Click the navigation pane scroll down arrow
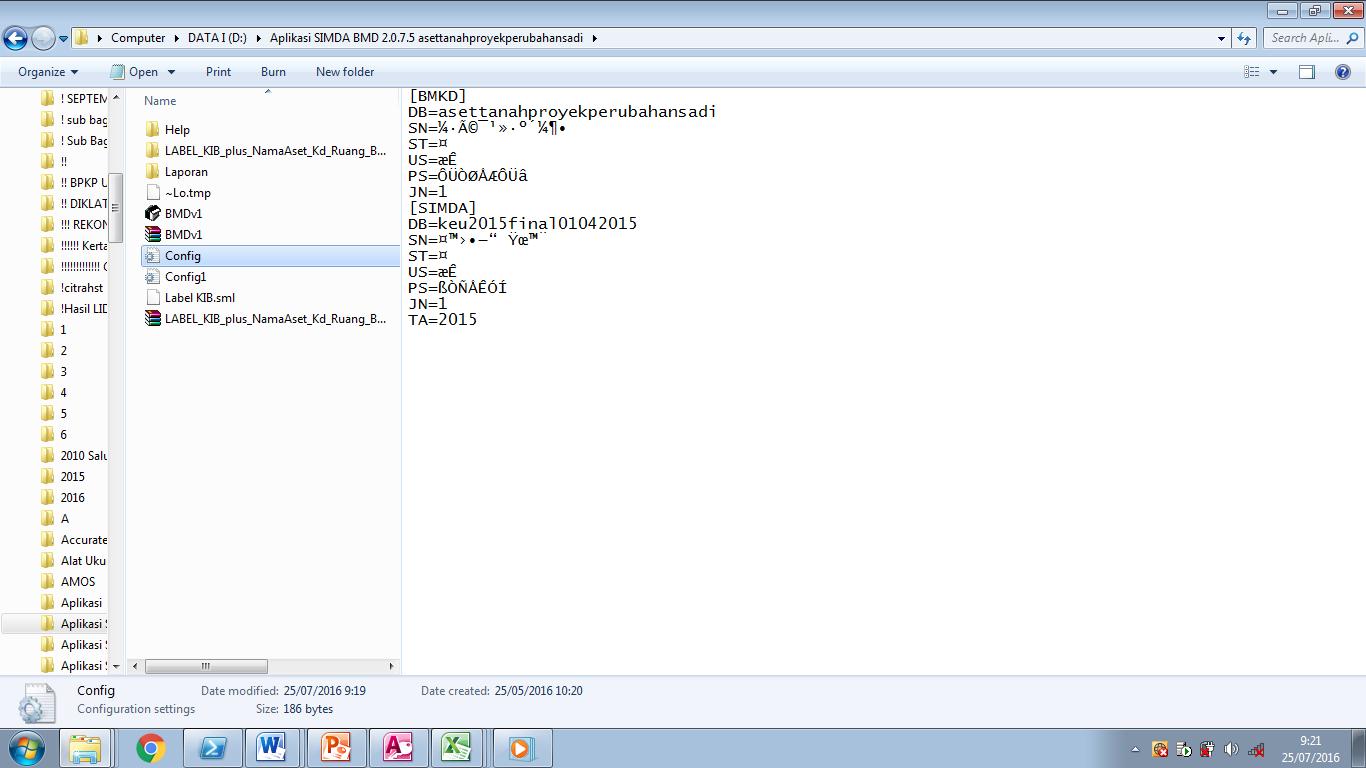Image resolution: width=1366 pixels, height=768 pixels. (x=116, y=666)
